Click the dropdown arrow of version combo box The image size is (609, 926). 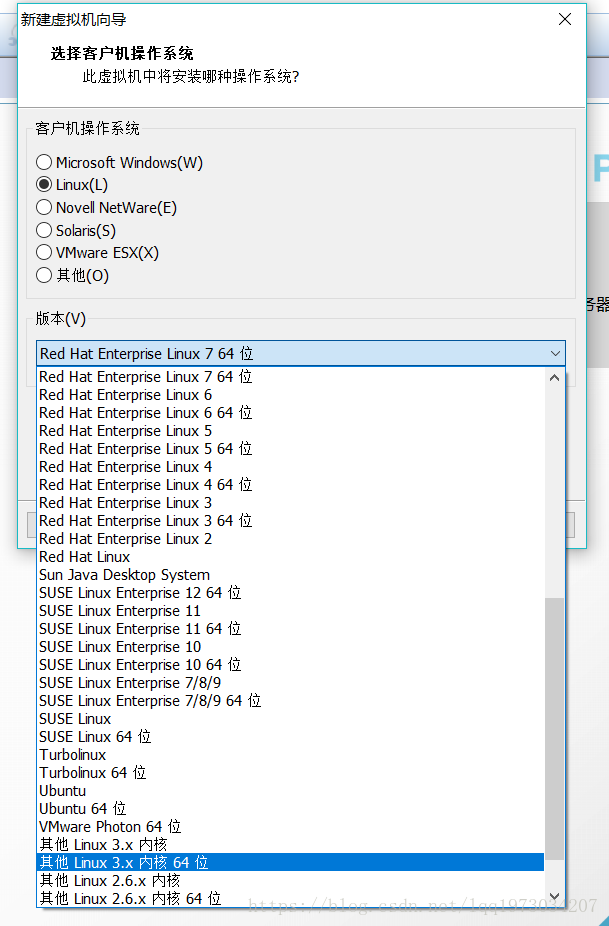tap(555, 353)
